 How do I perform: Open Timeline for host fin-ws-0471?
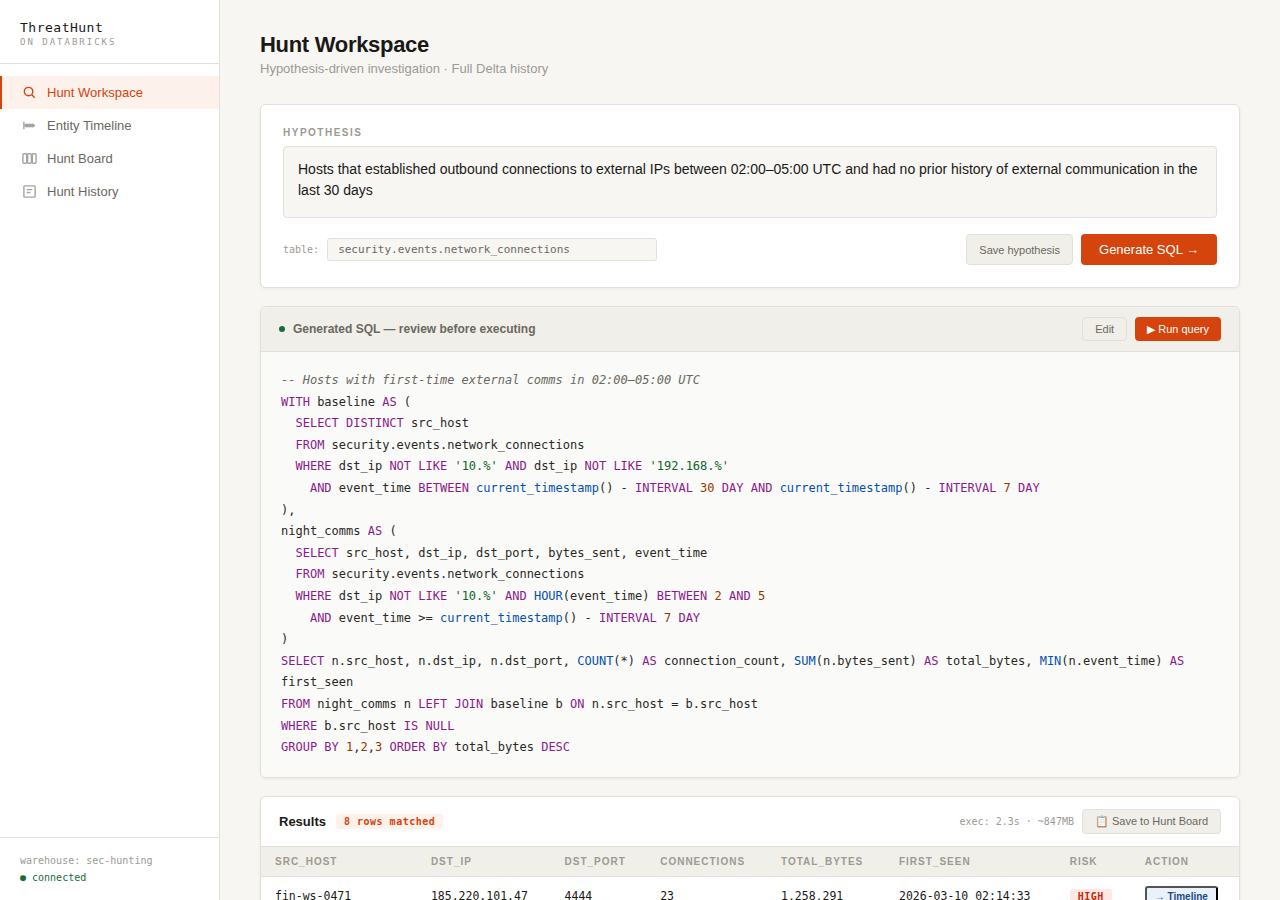point(1181,896)
